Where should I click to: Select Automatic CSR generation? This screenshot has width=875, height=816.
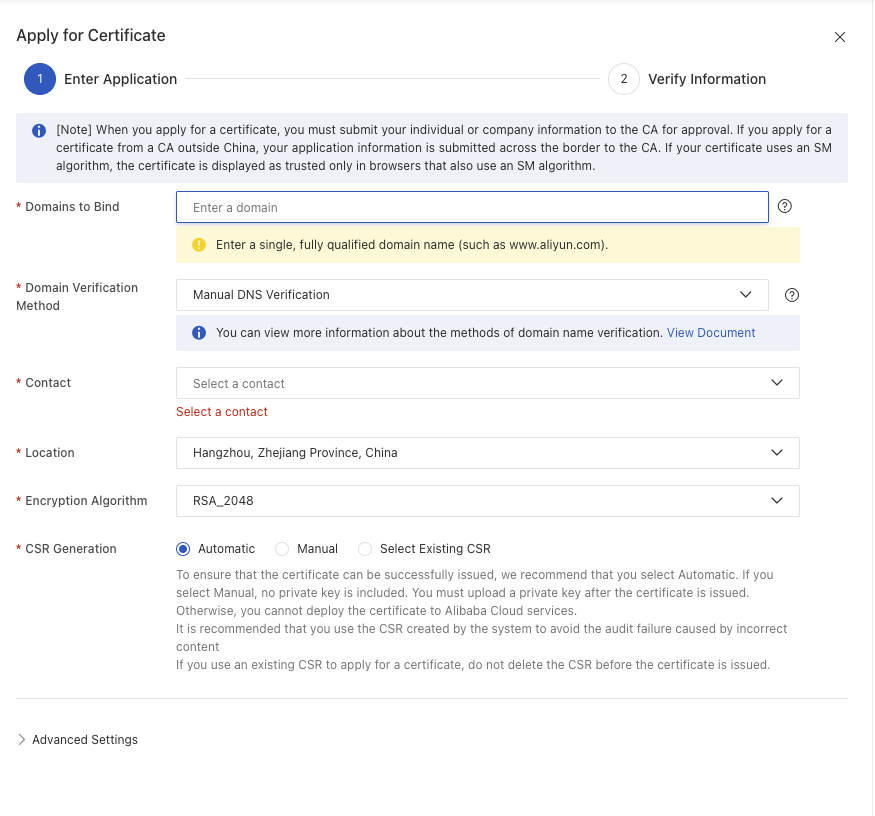[183, 549]
